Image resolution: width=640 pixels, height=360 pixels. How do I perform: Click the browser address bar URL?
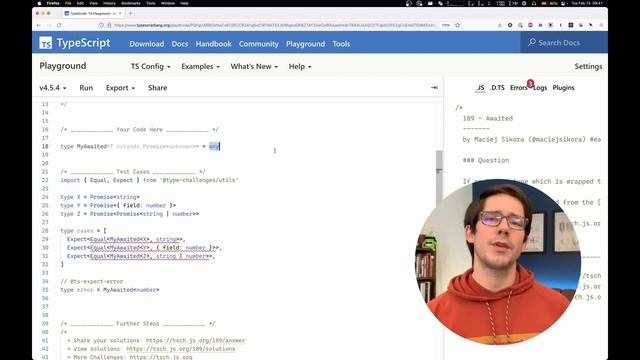[x=274, y=25]
